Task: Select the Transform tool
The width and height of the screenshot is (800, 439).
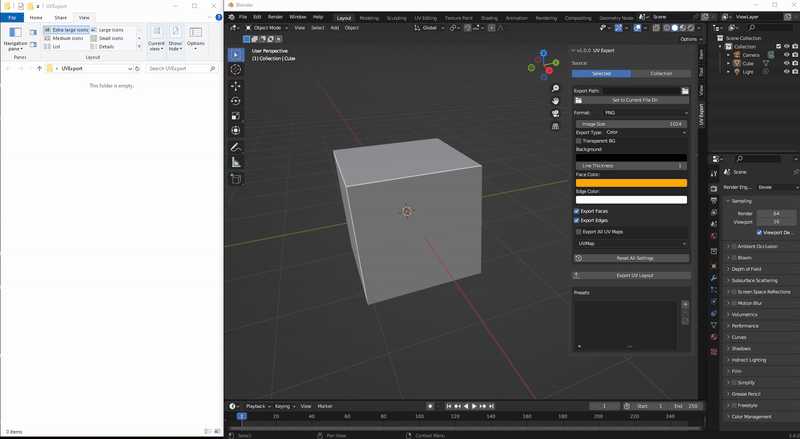Action: pyautogui.click(x=235, y=131)
